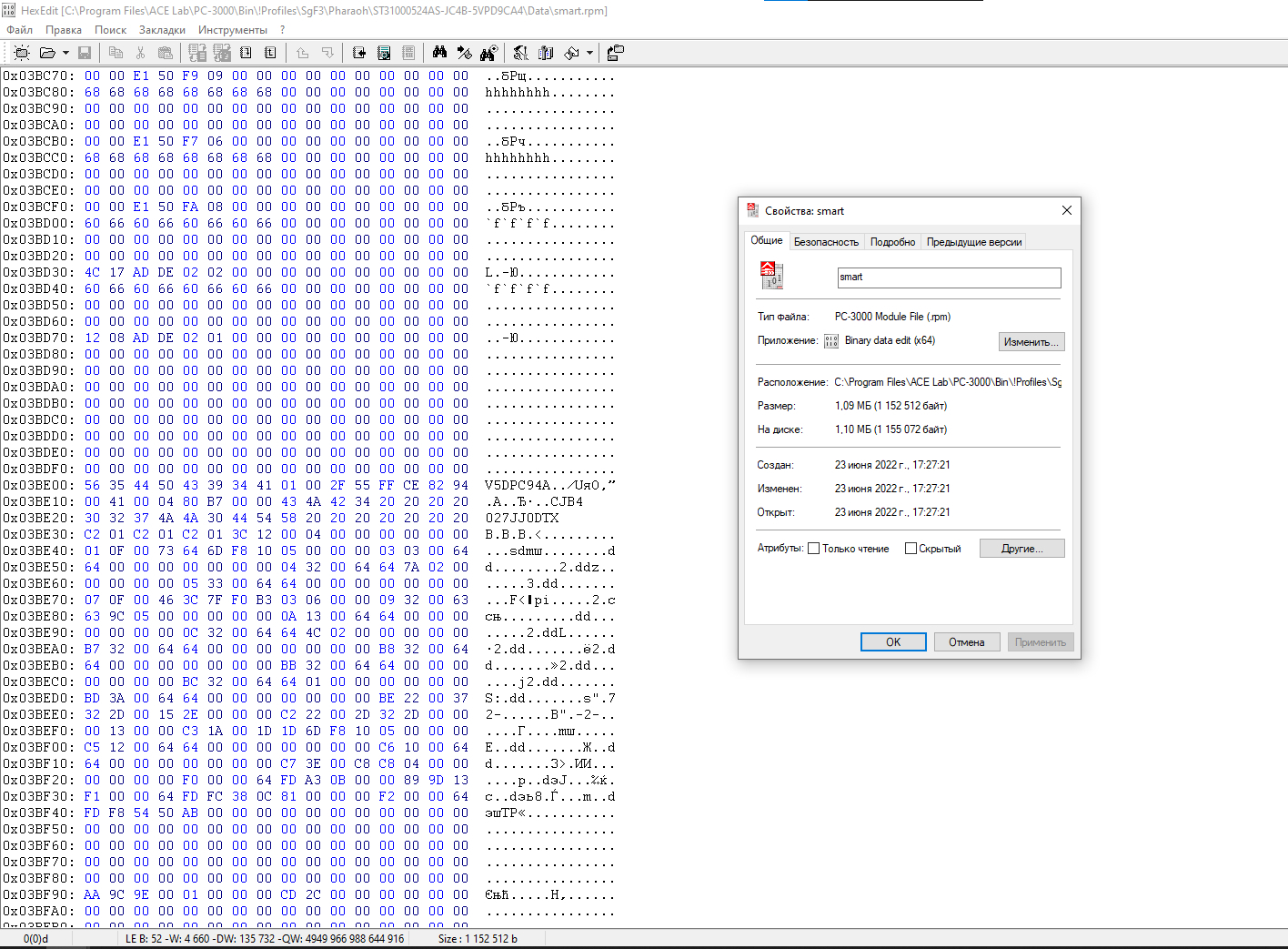1288x949 pixels.
Task: Expand the dropdown arrow next to the bookmark tool
Action: tap(589, 53)
